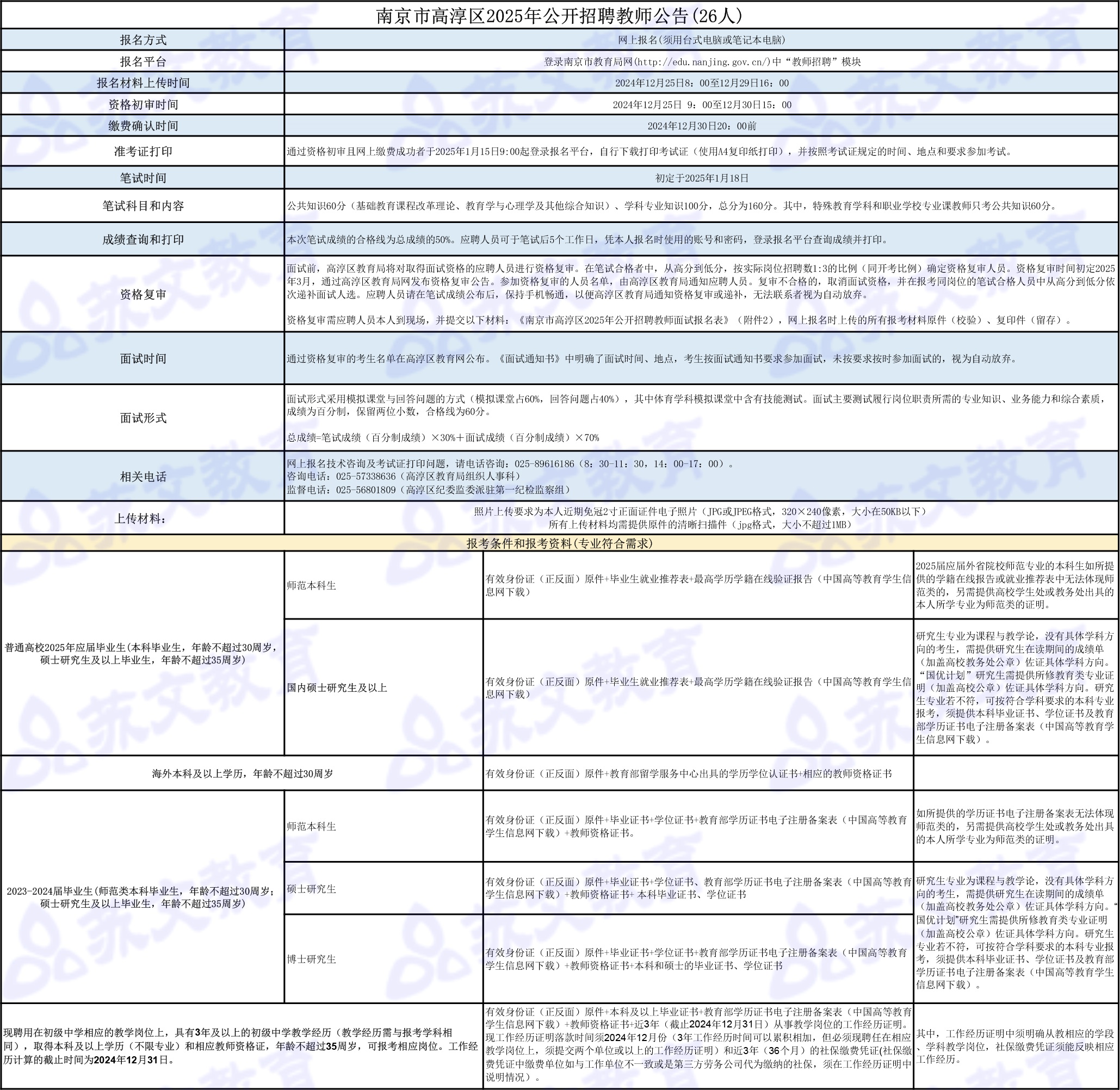Click the 2024年12月30日20:00前 cell
This screenshot has height=1090, width=1120.
702,126
